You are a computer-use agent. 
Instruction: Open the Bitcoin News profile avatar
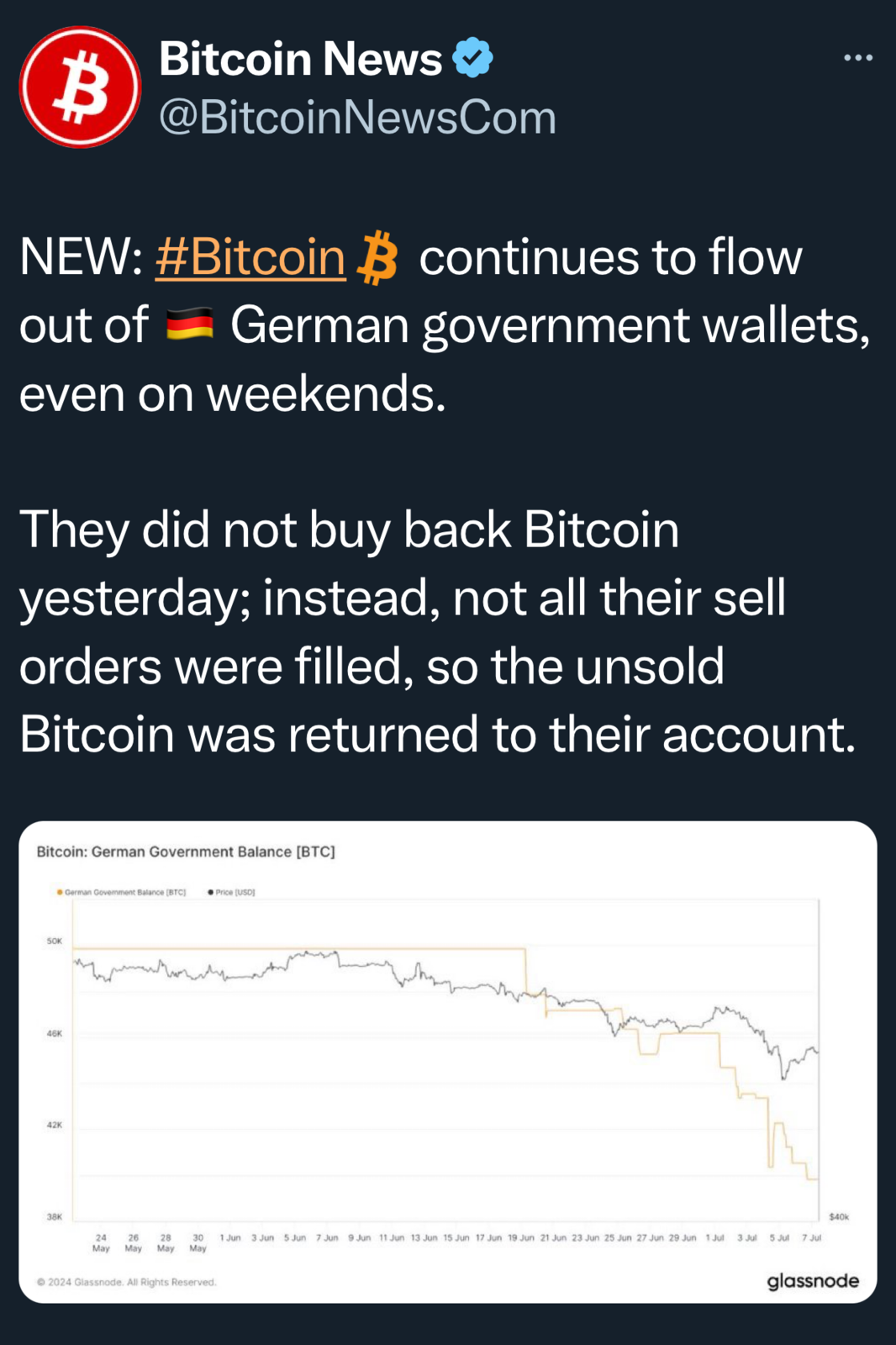point(80,87)
